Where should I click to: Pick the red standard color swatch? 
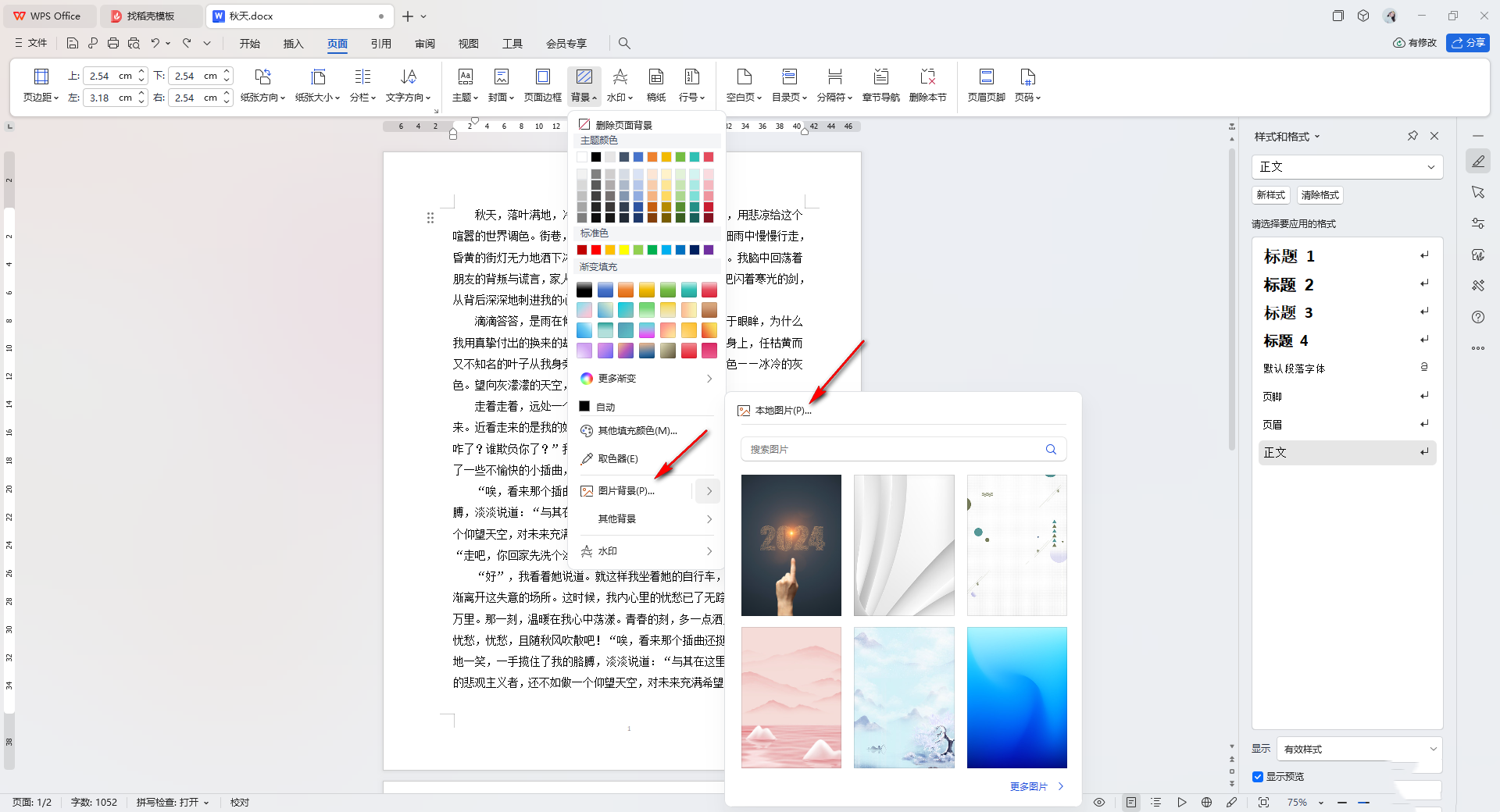point(596,250)
